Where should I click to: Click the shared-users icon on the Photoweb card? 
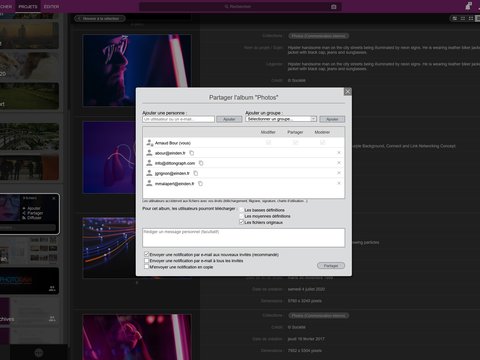click(52, 289)
